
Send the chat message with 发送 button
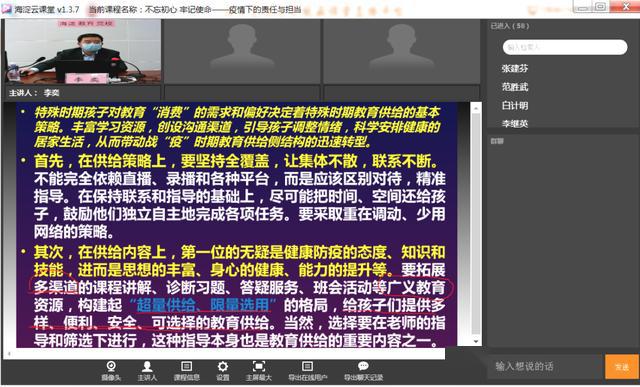[622, 367]
